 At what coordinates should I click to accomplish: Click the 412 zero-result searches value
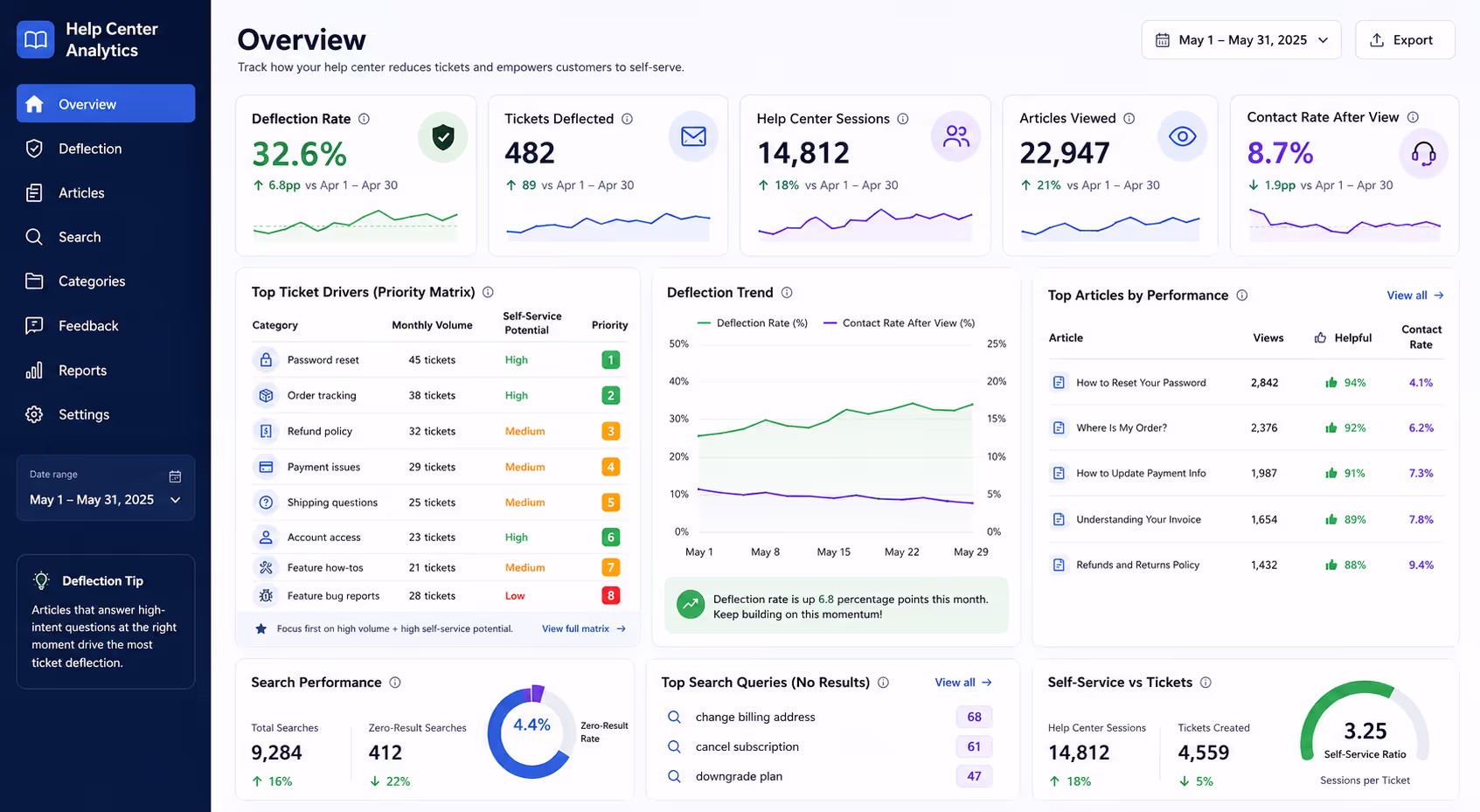click(x=386, y=753)
